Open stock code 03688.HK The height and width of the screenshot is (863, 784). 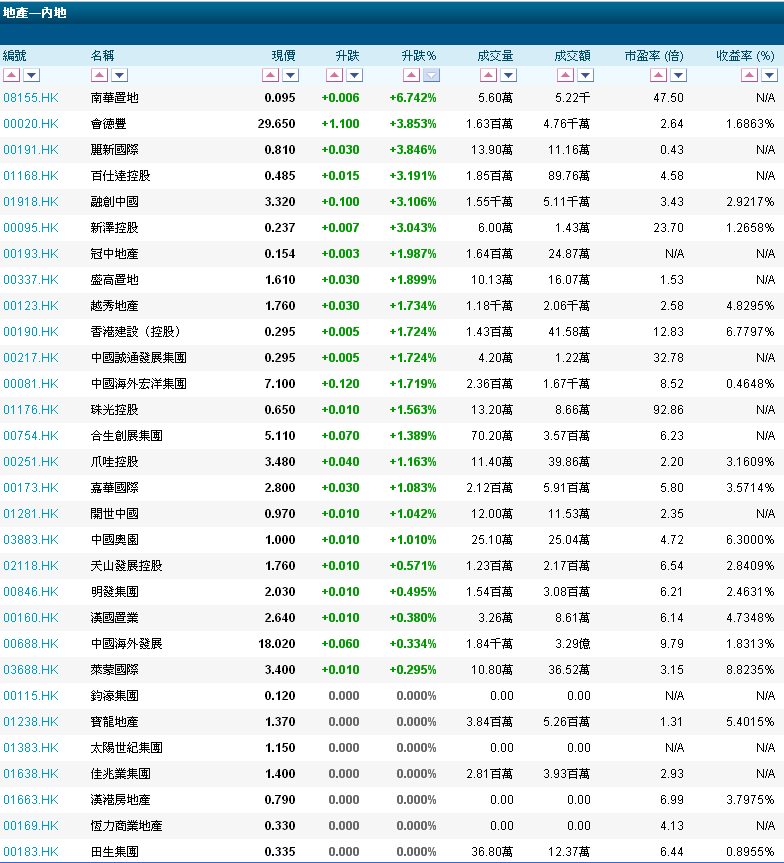tap(31, 670)
